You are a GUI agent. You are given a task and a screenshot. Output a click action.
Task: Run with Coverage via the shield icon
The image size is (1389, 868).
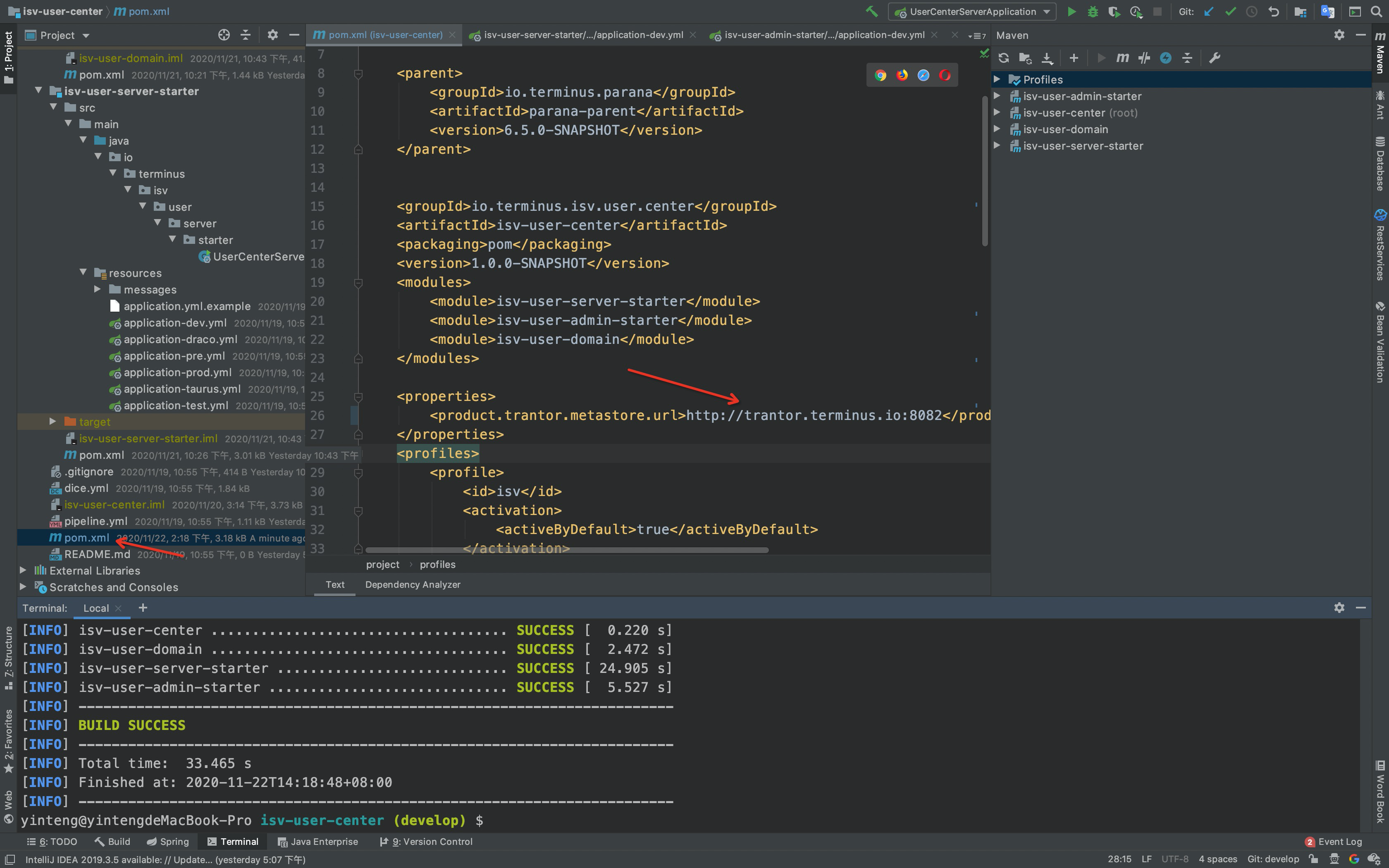pos(1114,12)
